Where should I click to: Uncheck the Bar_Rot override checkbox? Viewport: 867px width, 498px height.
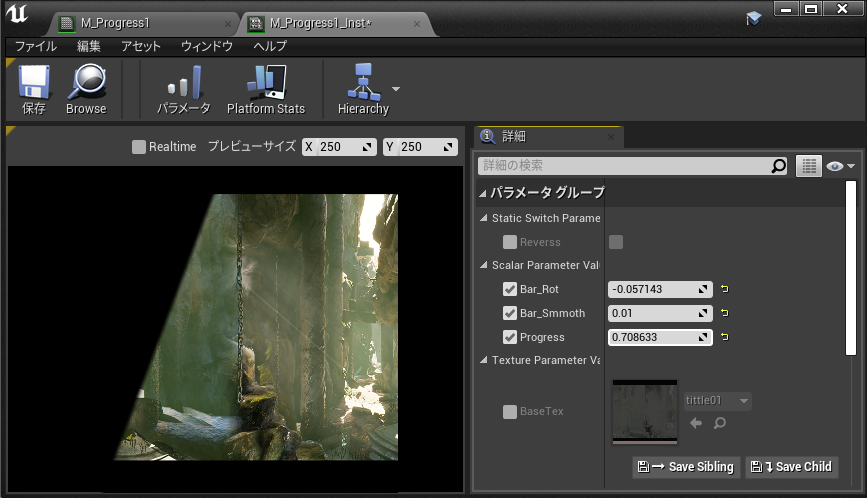pyautogui.click(x=510, y=289)
